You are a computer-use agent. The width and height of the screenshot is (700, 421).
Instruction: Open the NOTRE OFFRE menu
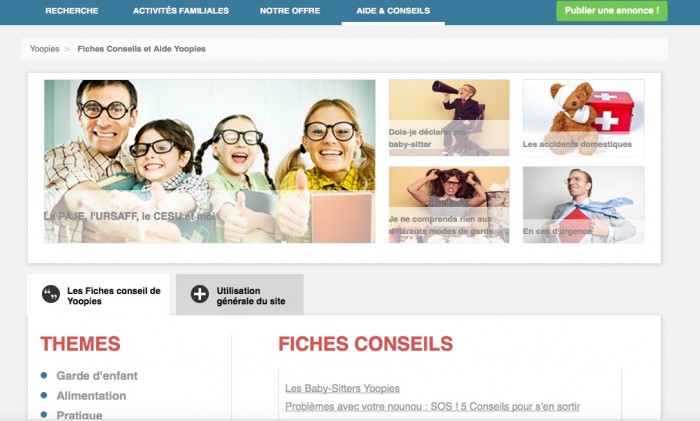[290, 11]
